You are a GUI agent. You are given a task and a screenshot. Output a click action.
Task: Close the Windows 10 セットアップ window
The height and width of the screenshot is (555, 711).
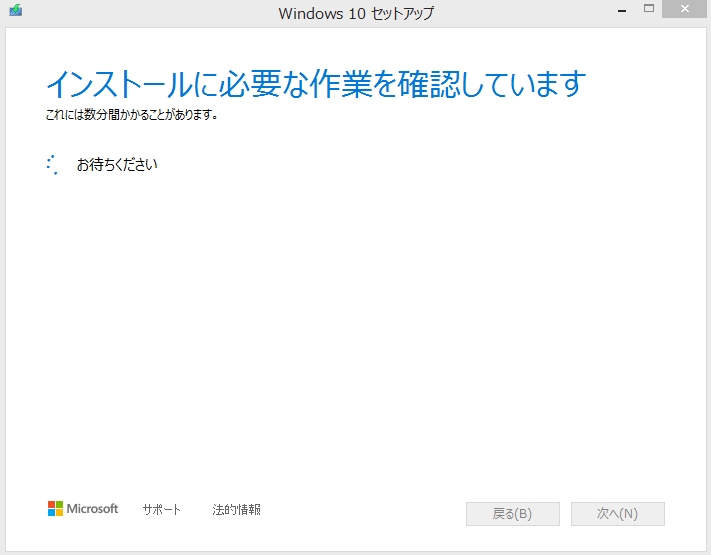[684, 9]
